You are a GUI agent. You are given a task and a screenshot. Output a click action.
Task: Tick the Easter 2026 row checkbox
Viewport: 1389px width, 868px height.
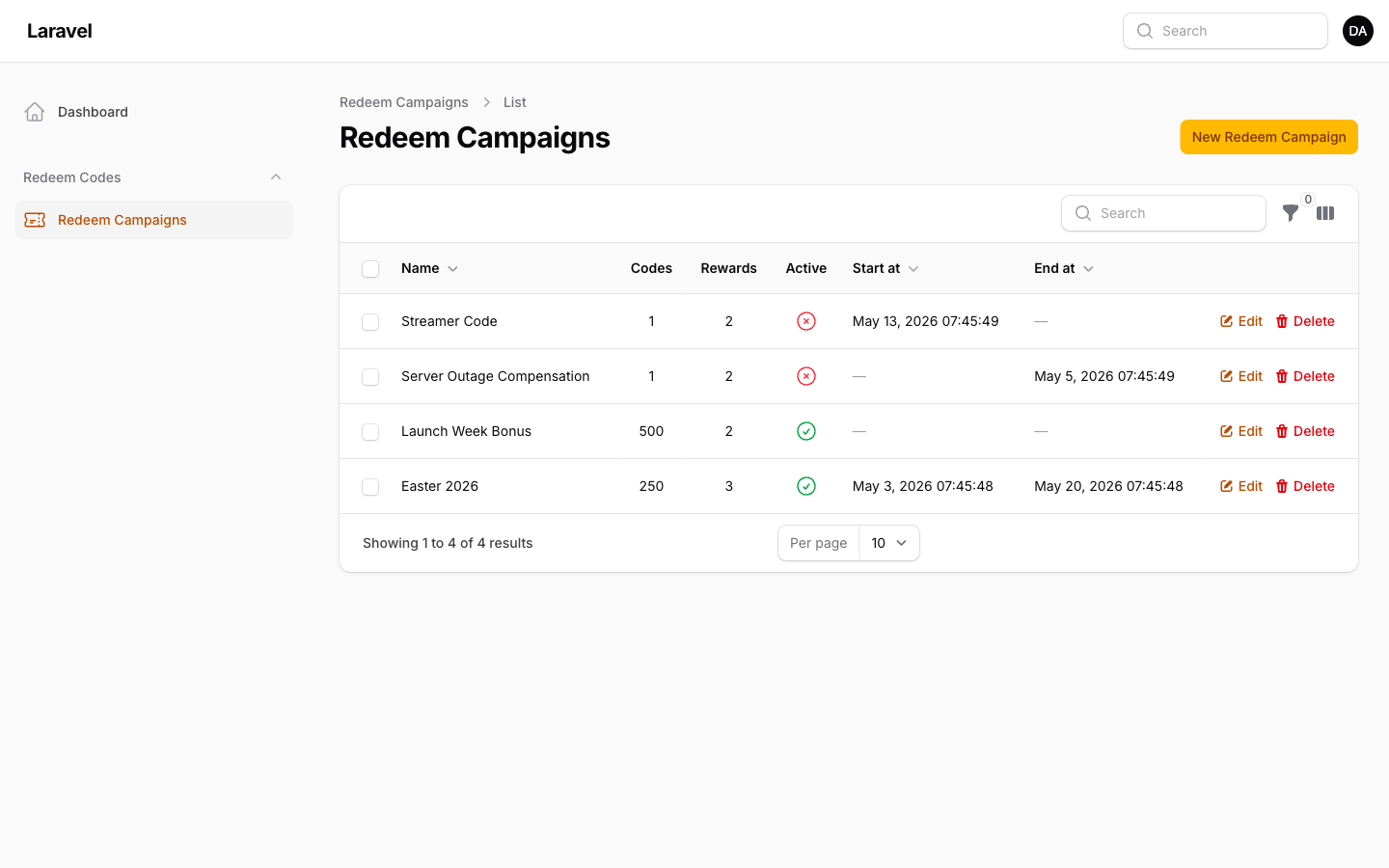pyautogui.click(x=370, y=487)
